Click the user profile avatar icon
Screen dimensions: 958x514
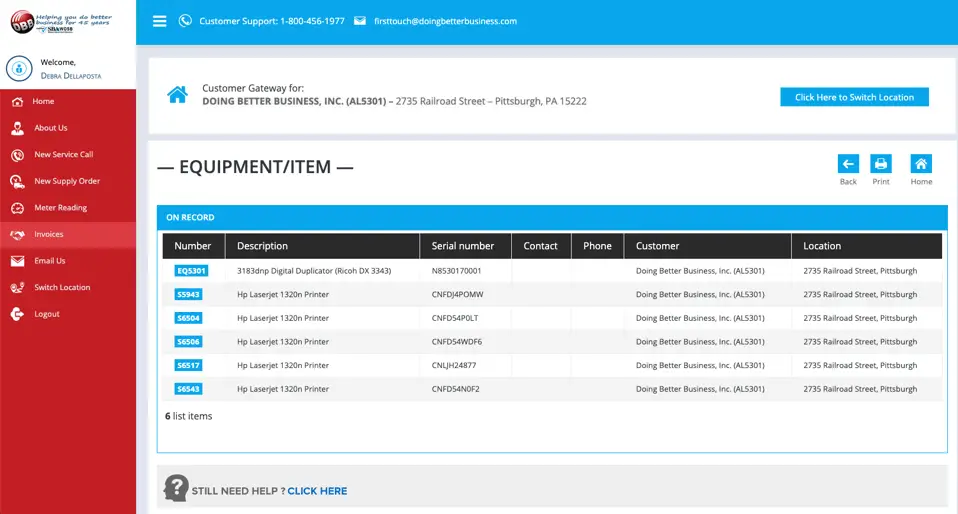(20, 68)
